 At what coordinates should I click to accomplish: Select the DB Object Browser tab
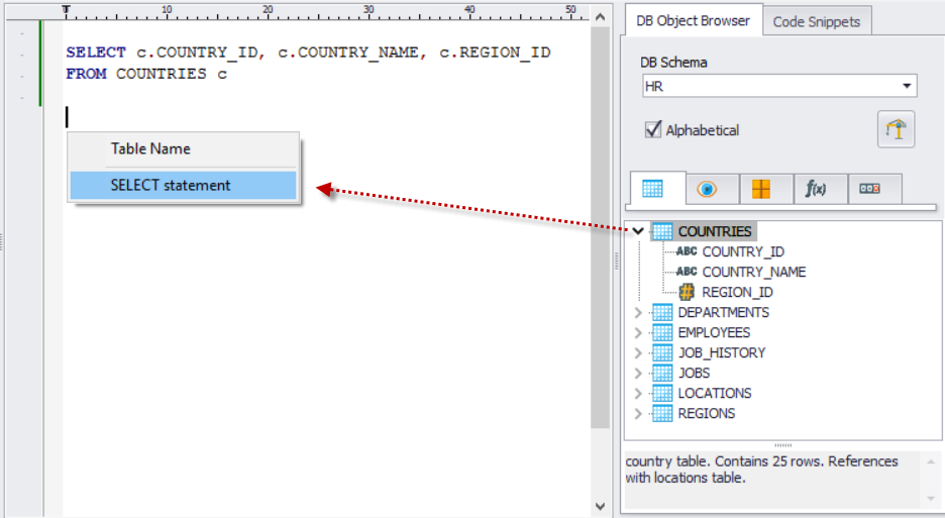[x=691, y=20]
